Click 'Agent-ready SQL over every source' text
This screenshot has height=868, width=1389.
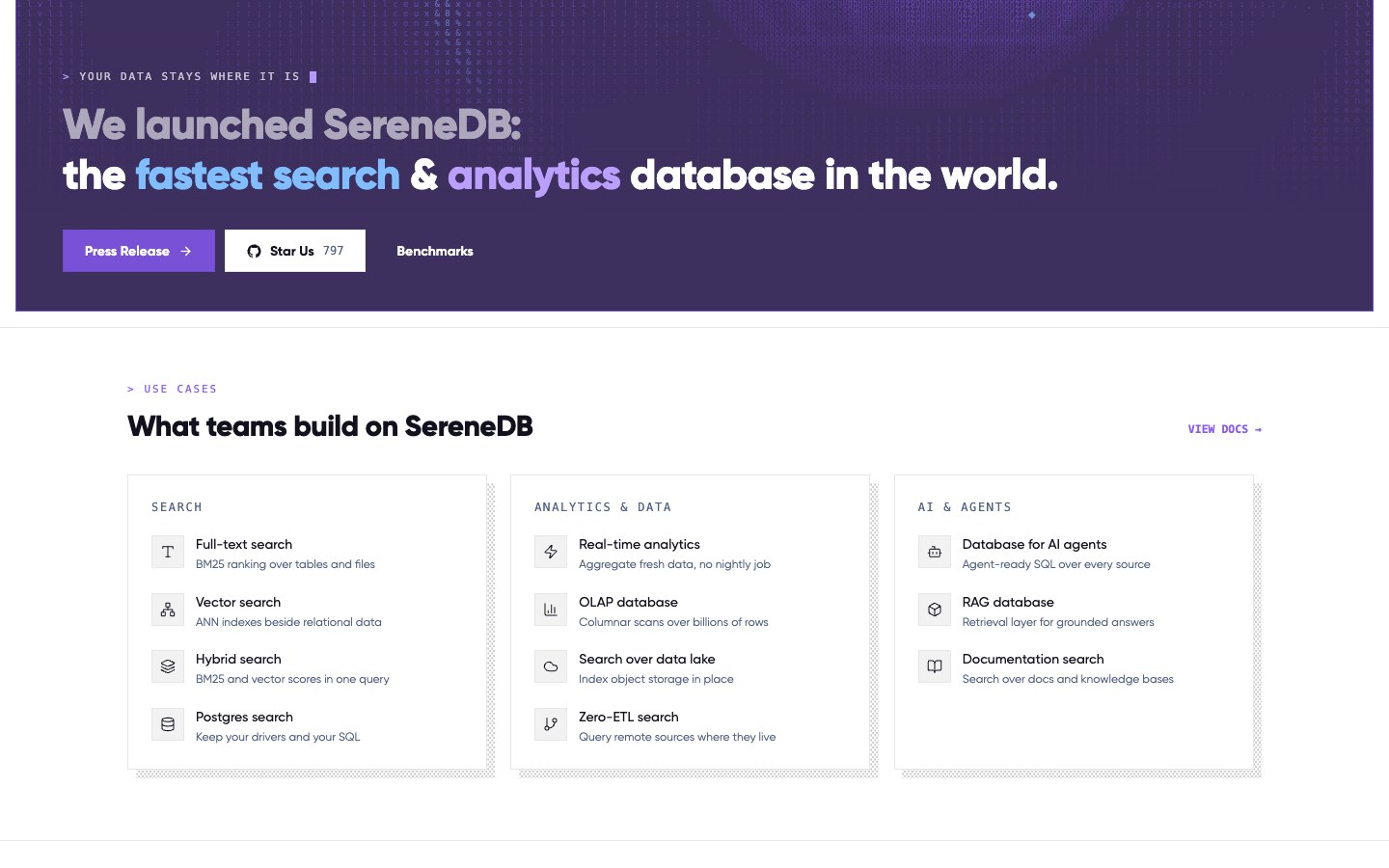1056,564
